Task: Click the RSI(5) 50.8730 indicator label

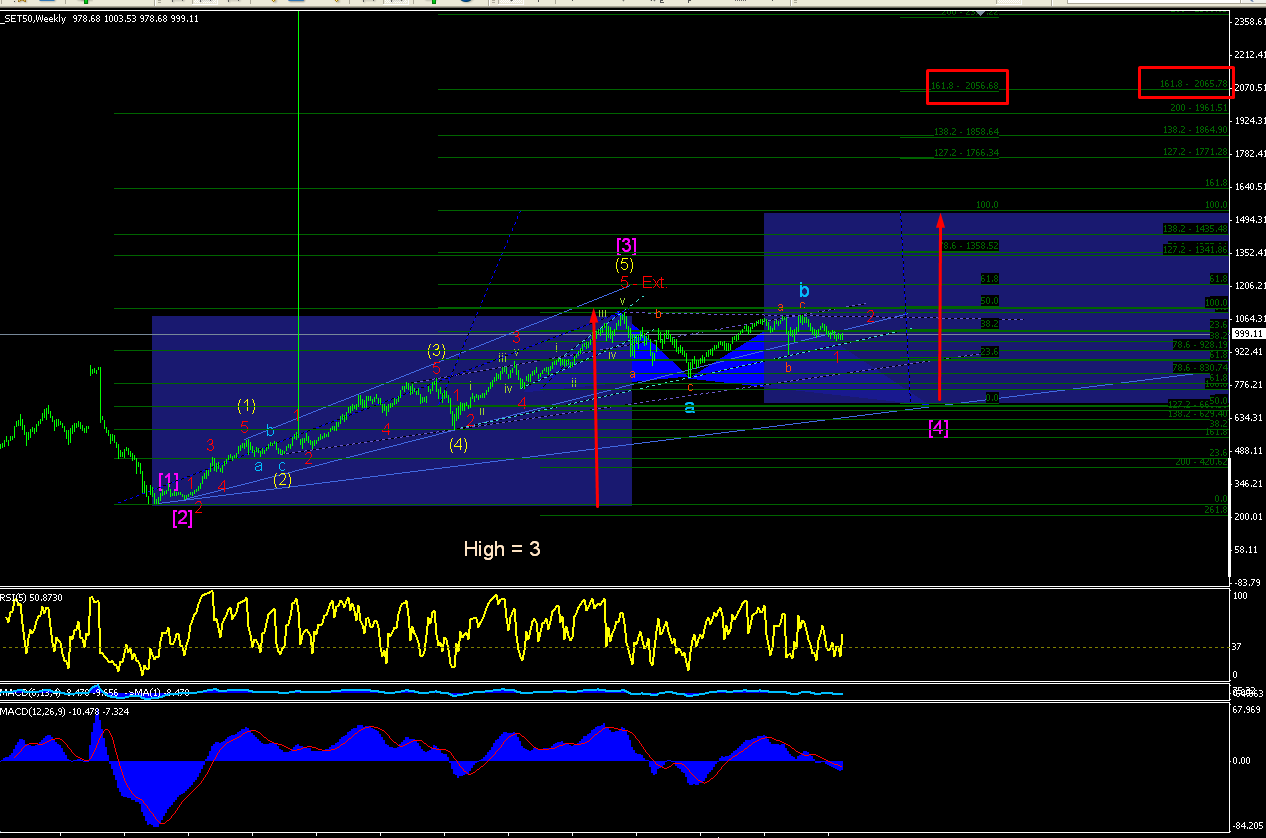Action: [x=32, y=598]
